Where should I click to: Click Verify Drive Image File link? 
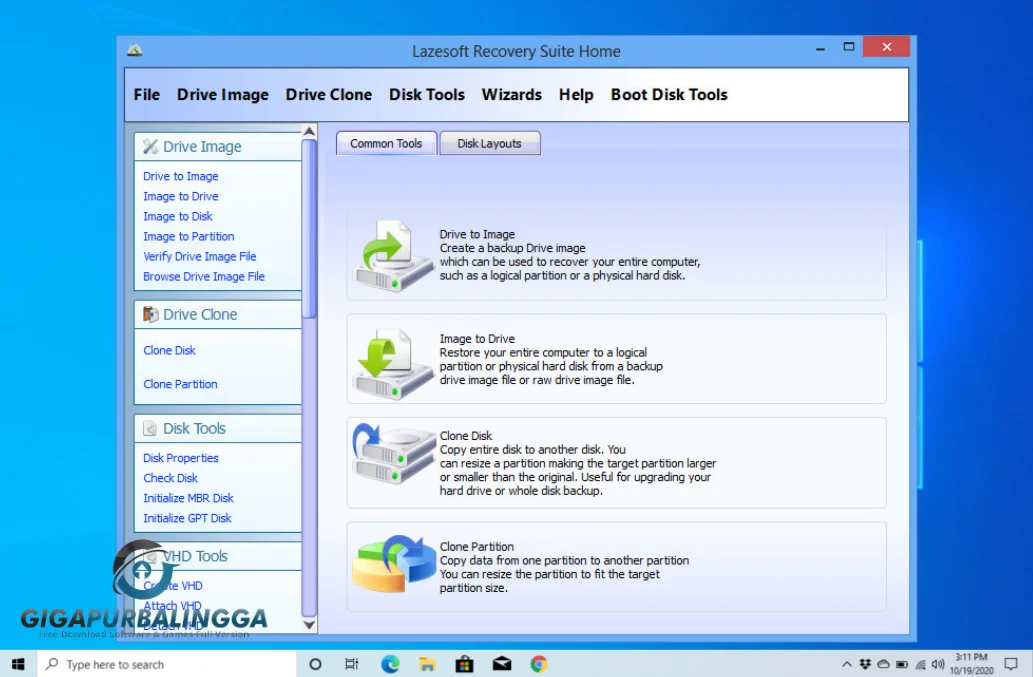200,256
